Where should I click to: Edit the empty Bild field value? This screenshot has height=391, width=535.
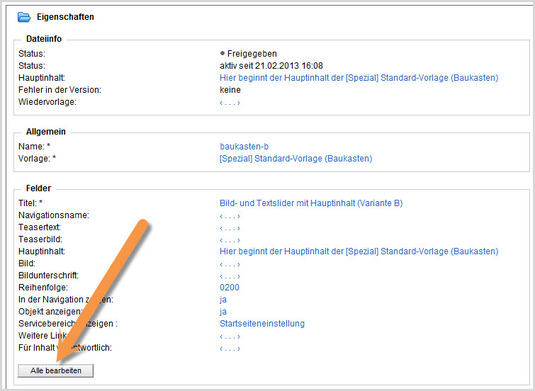click(230, 264)
